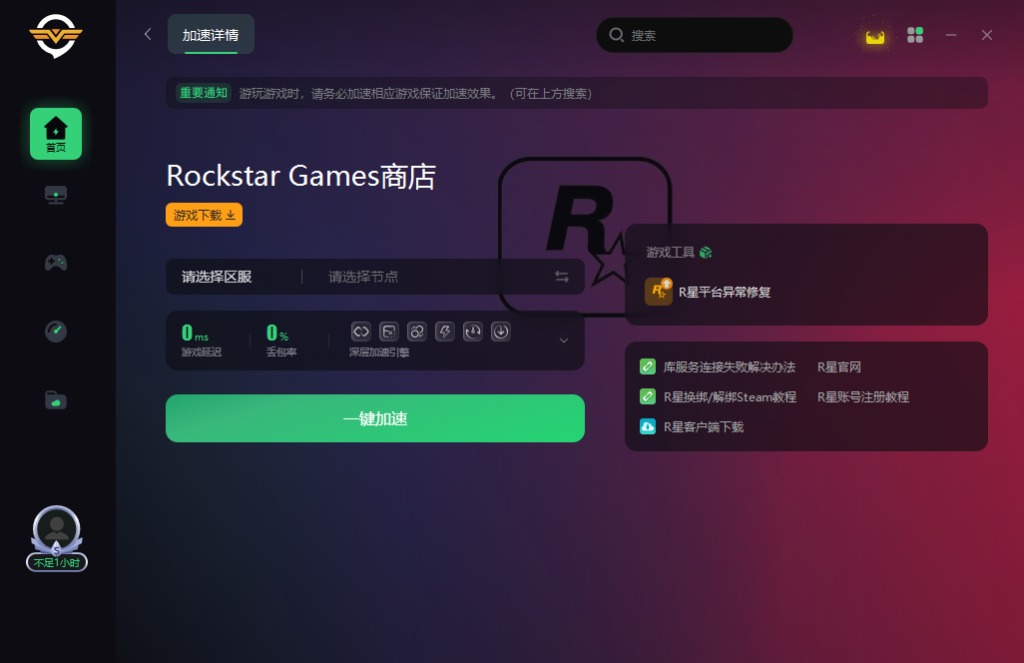The image size is (1024, 663).
Task: Open the yellow crown VIP icon
Action: click(874, 37)
